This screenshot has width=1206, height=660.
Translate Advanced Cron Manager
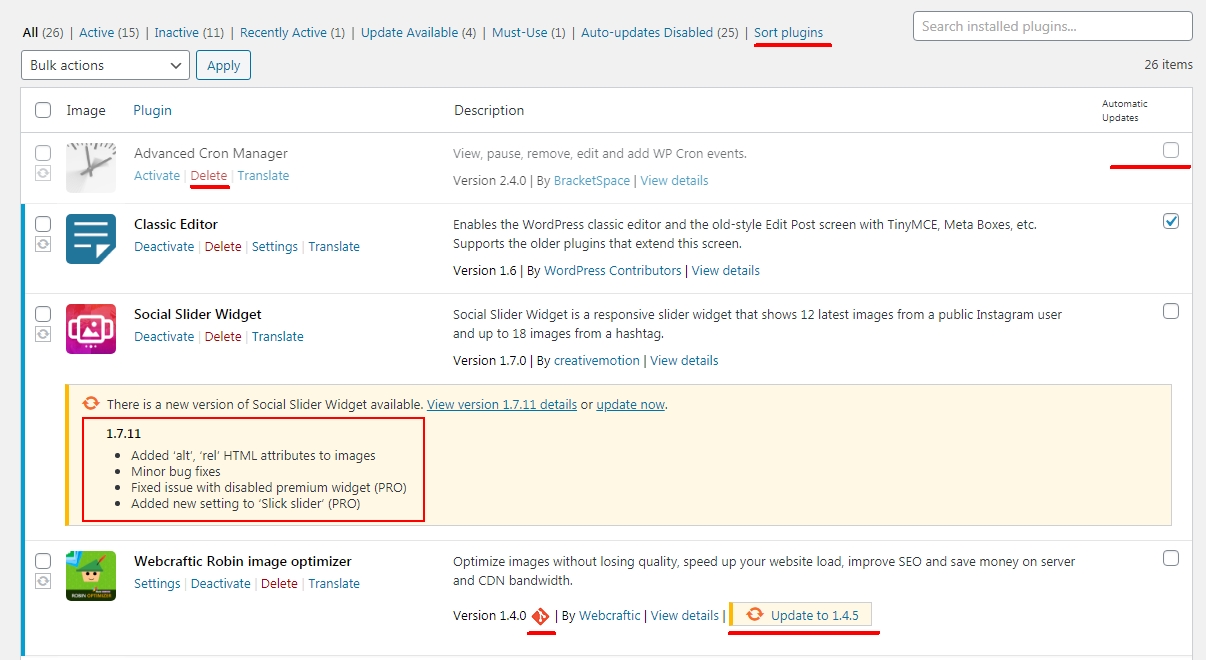tap(263, 175)
